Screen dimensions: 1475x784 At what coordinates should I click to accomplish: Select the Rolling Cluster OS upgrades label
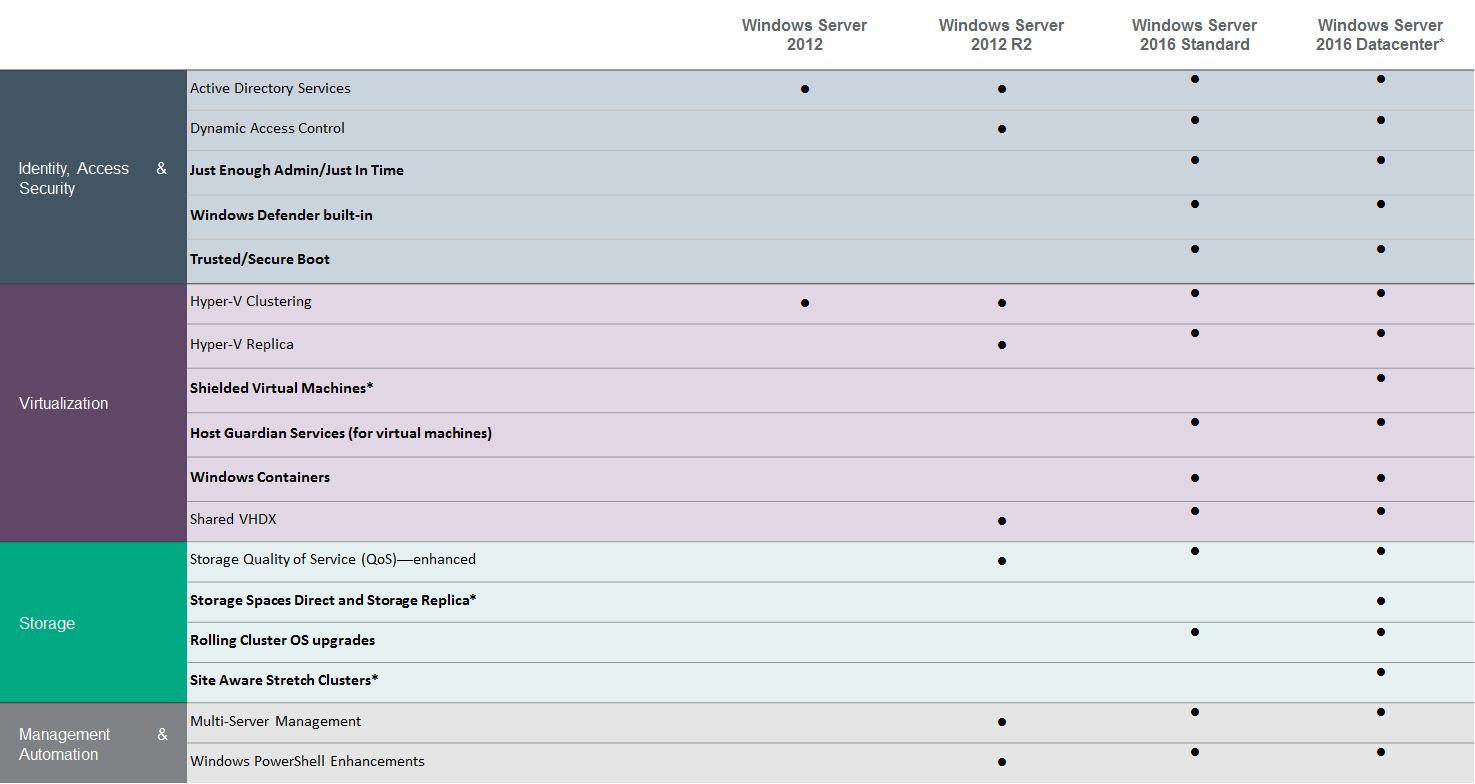click(283, 640)
